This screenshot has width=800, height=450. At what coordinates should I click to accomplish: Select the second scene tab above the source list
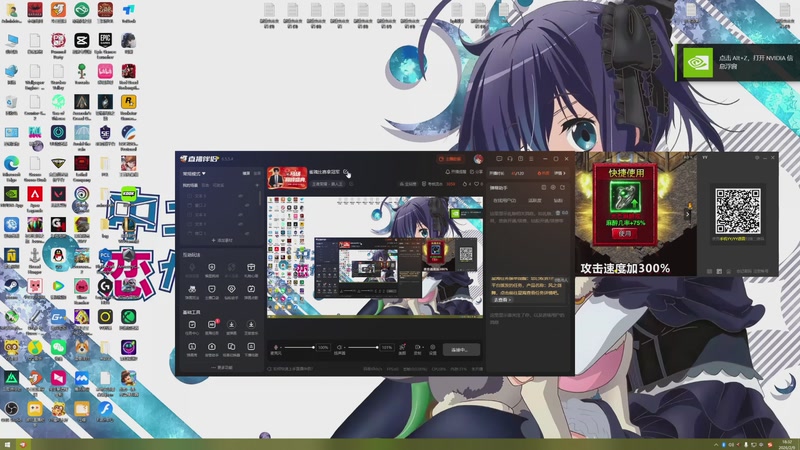tap(206, 185)
